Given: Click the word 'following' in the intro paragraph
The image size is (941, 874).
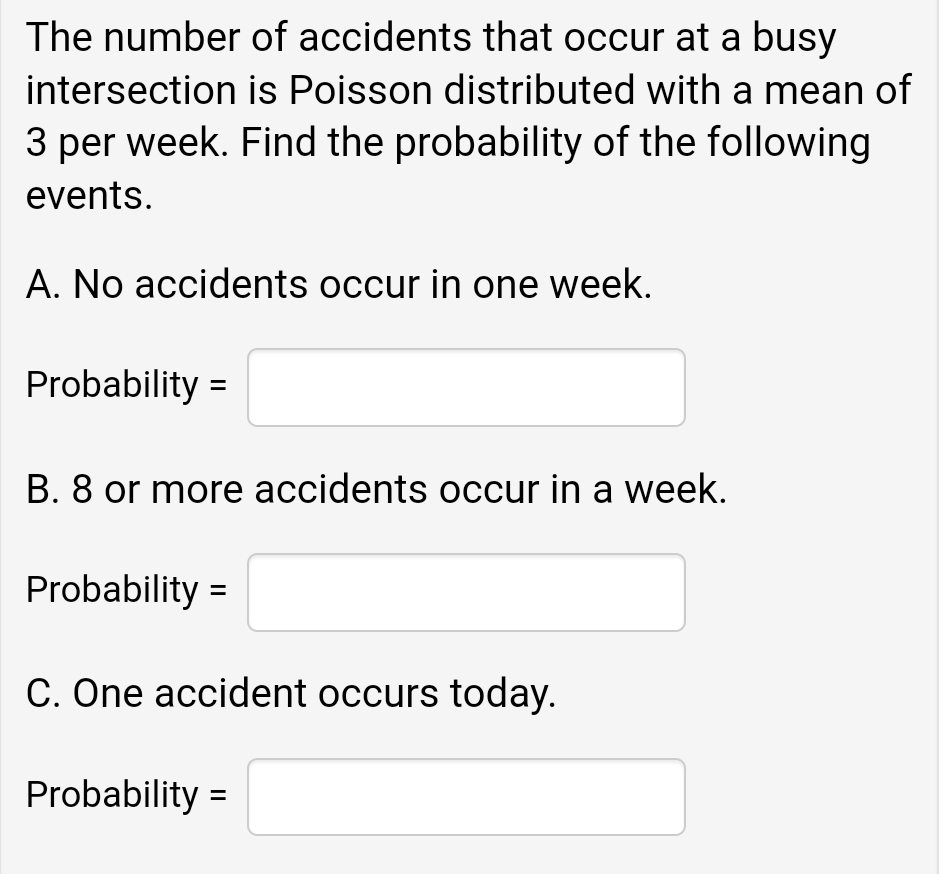Looking at the screenshot, I should click(788, 143).
